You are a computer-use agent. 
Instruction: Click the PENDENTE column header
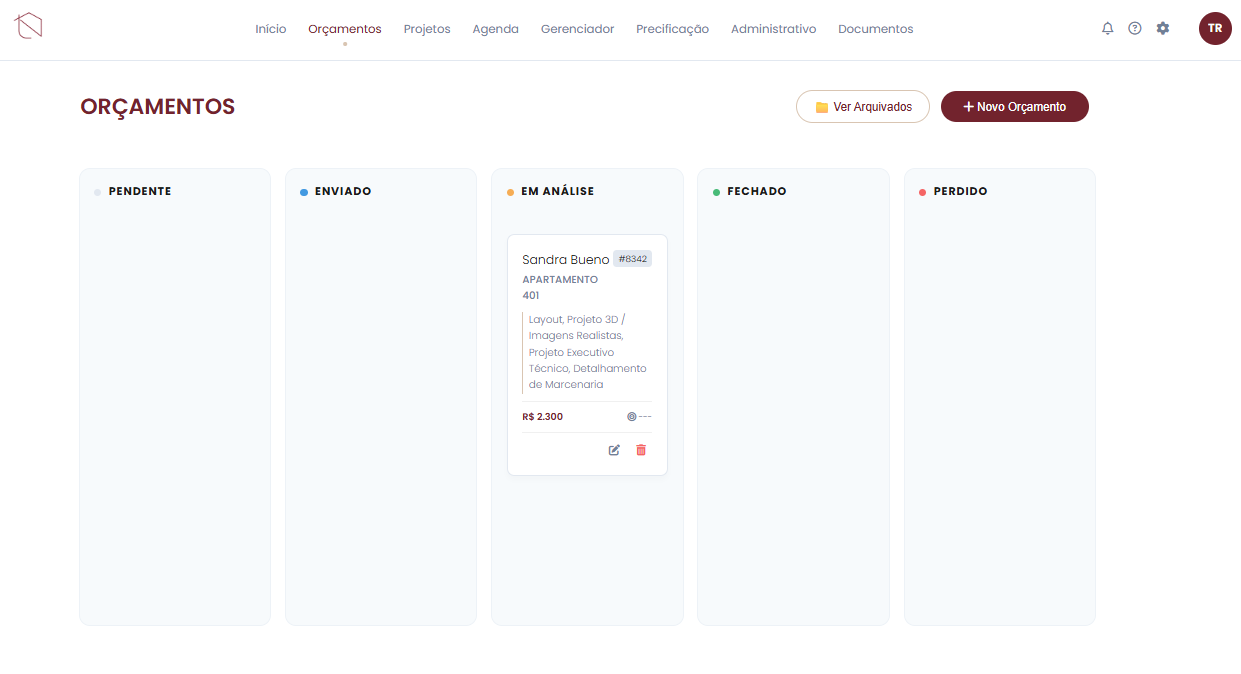click(140, 191)
